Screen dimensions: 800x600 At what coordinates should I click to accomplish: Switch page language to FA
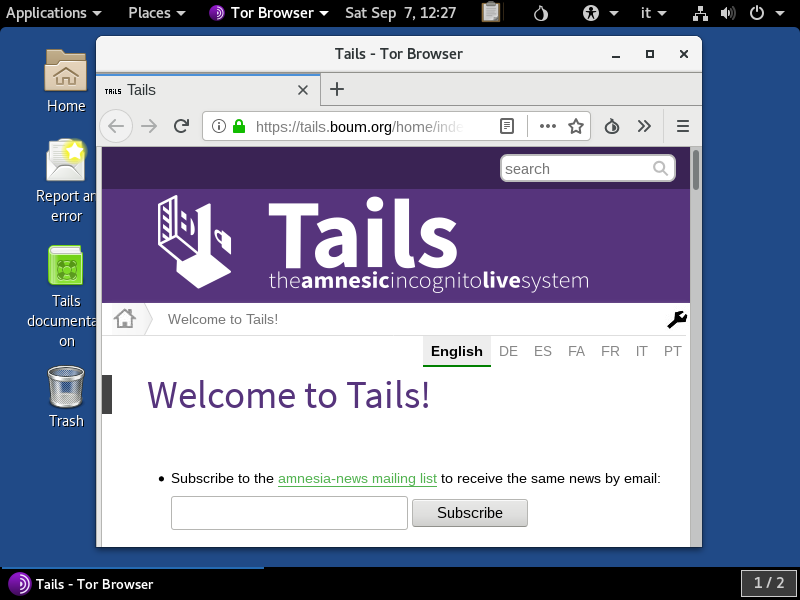pyautogui.click(x=576, y=351)
